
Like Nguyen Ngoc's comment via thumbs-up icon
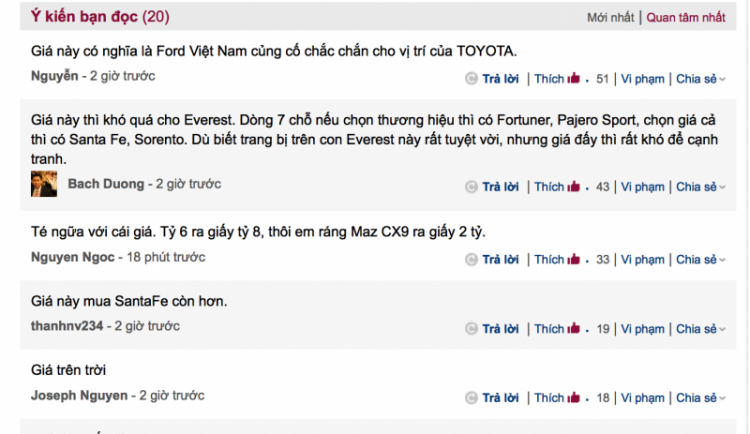[x=574, y=259]
